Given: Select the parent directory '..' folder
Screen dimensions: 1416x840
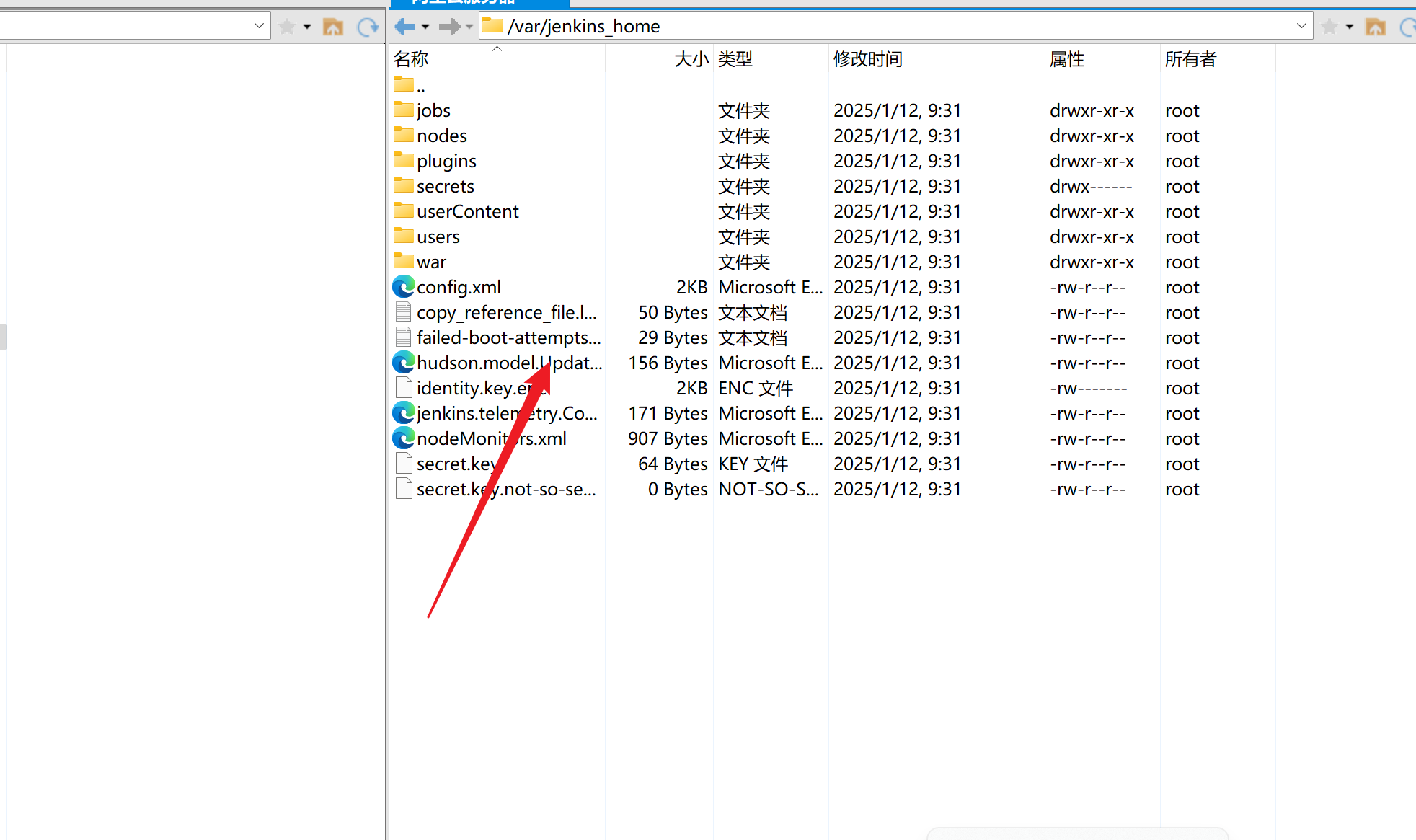Looking at the screenshot, I should [x=410, y=86].
